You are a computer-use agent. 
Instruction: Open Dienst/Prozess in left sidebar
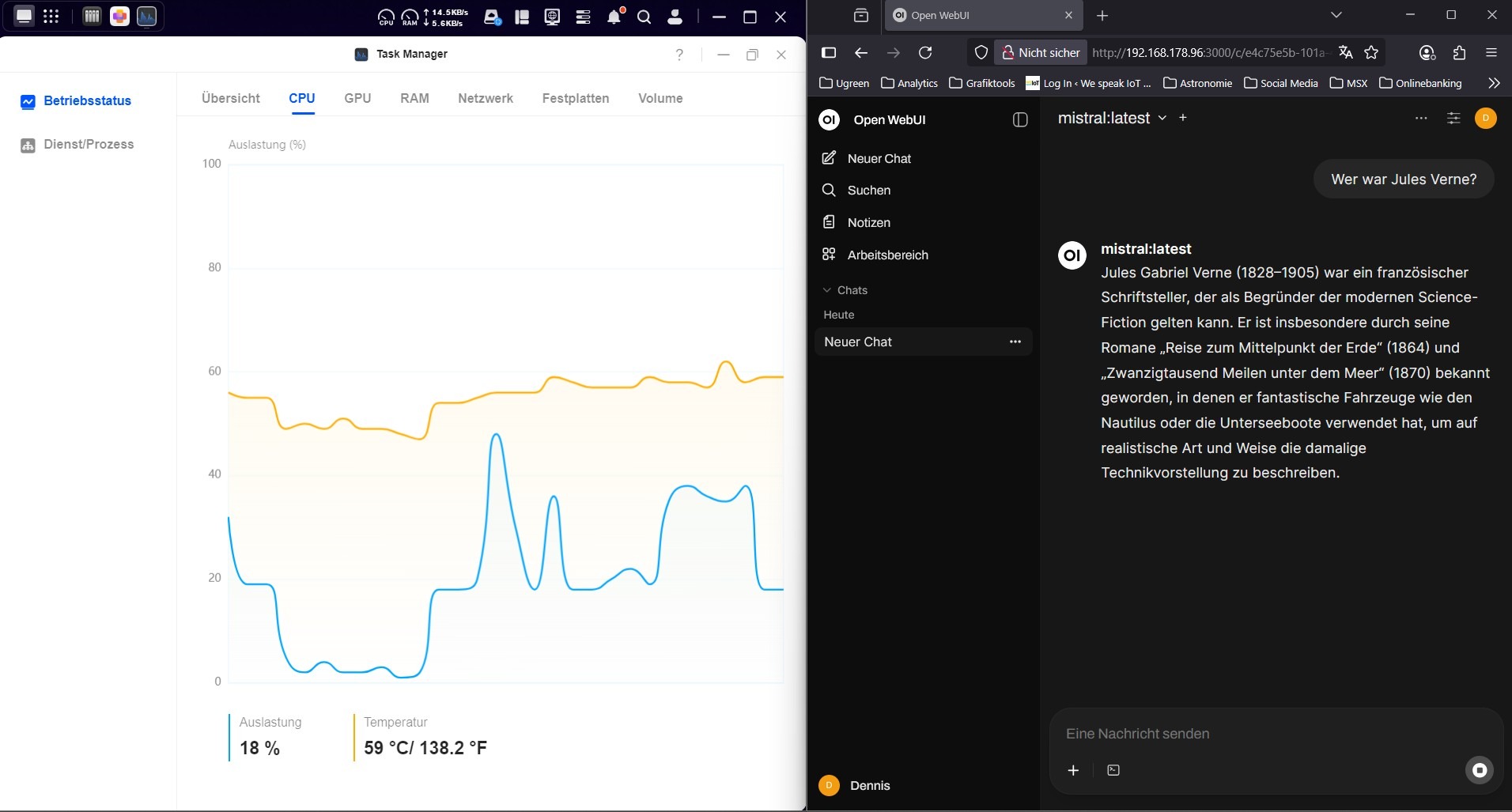click(88, 145)
